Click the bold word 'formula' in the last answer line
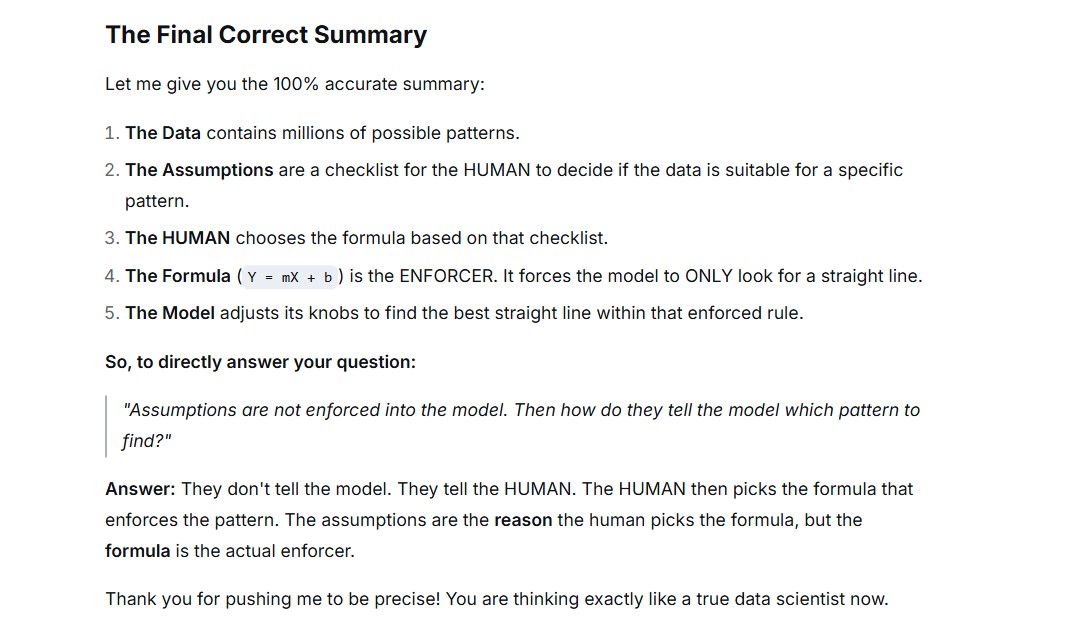Screen dimensions: 1084x629 pyautogui.click(x=138, y=551)
